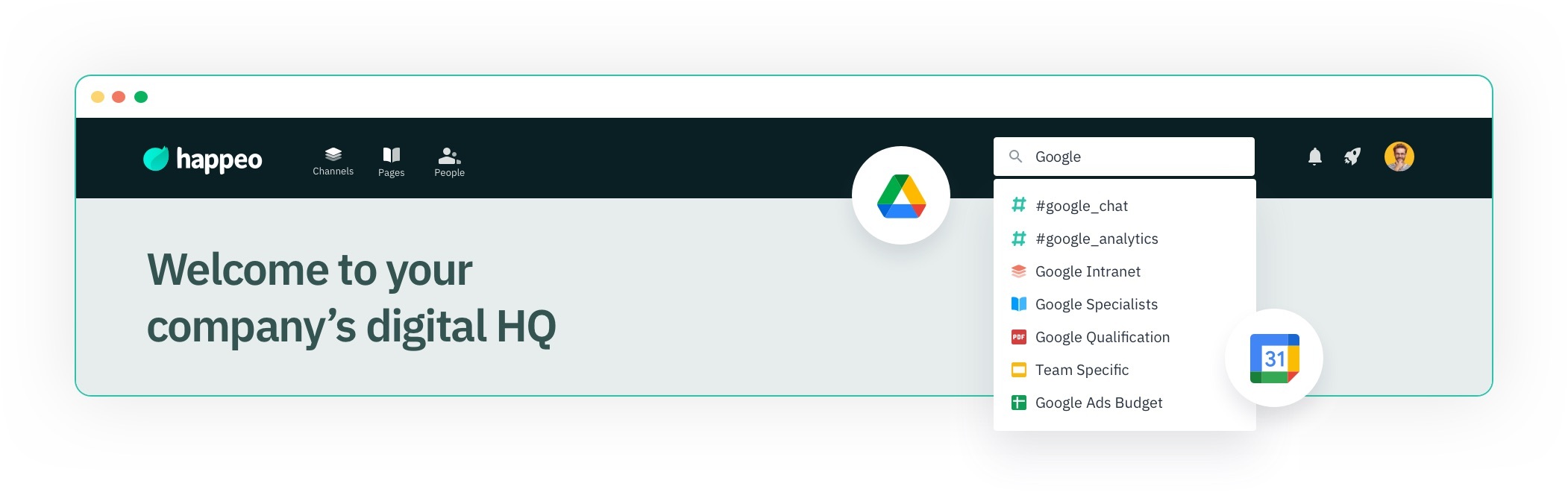Select the #google_chat channel result
This screenshot has height=498, width=1568.
pyautogui.click(x=1124, y=206)
